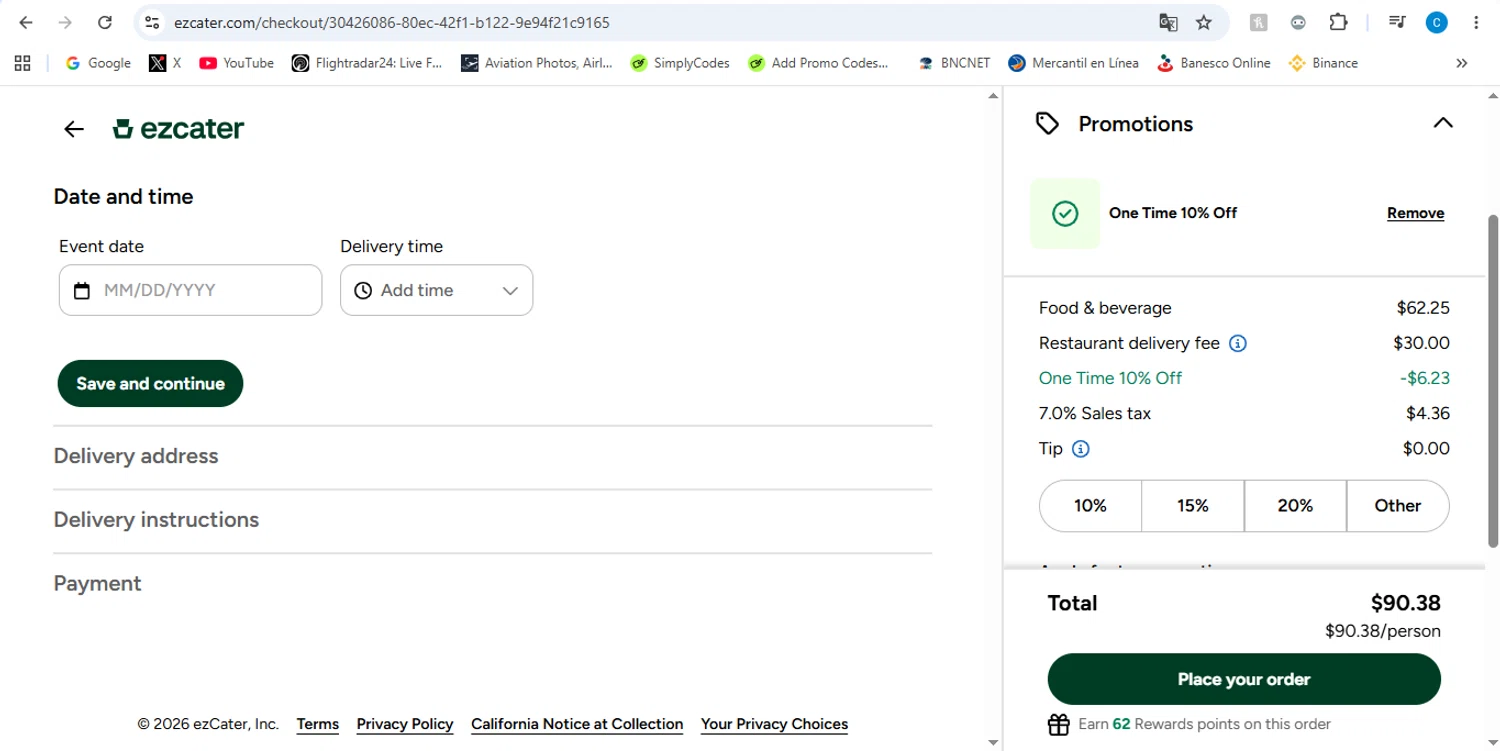Screen dimensions: 1500x751
Task: Open the Aviation Photos bookmark
Action: click(537, 63)
